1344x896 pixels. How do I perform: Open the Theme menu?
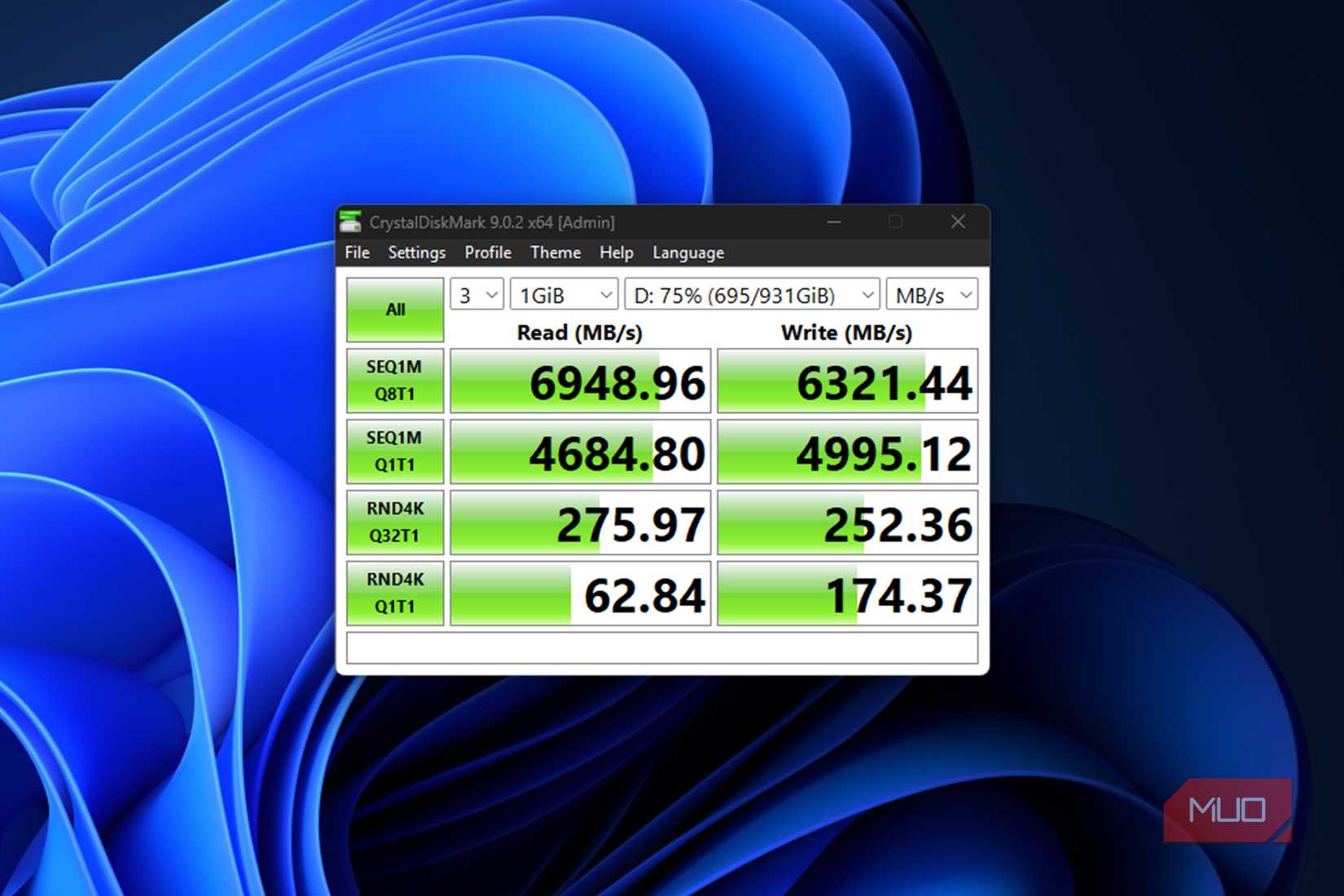(x=556, y=253)
